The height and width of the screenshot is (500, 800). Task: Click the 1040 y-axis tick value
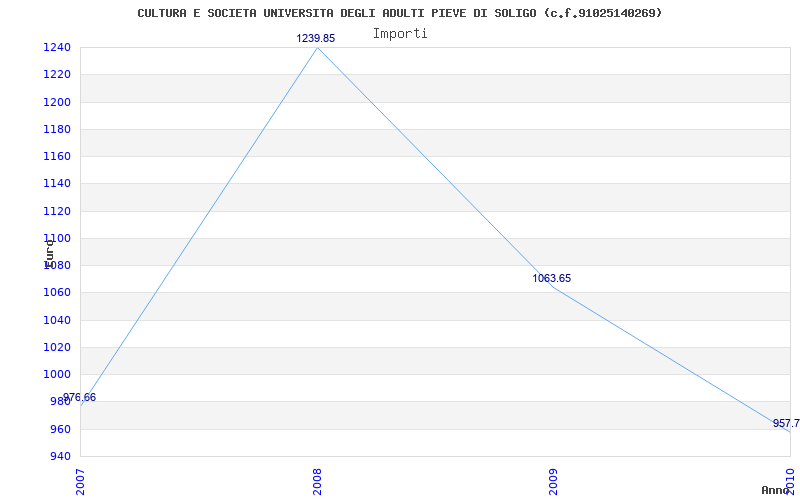[x=57, y=320]
